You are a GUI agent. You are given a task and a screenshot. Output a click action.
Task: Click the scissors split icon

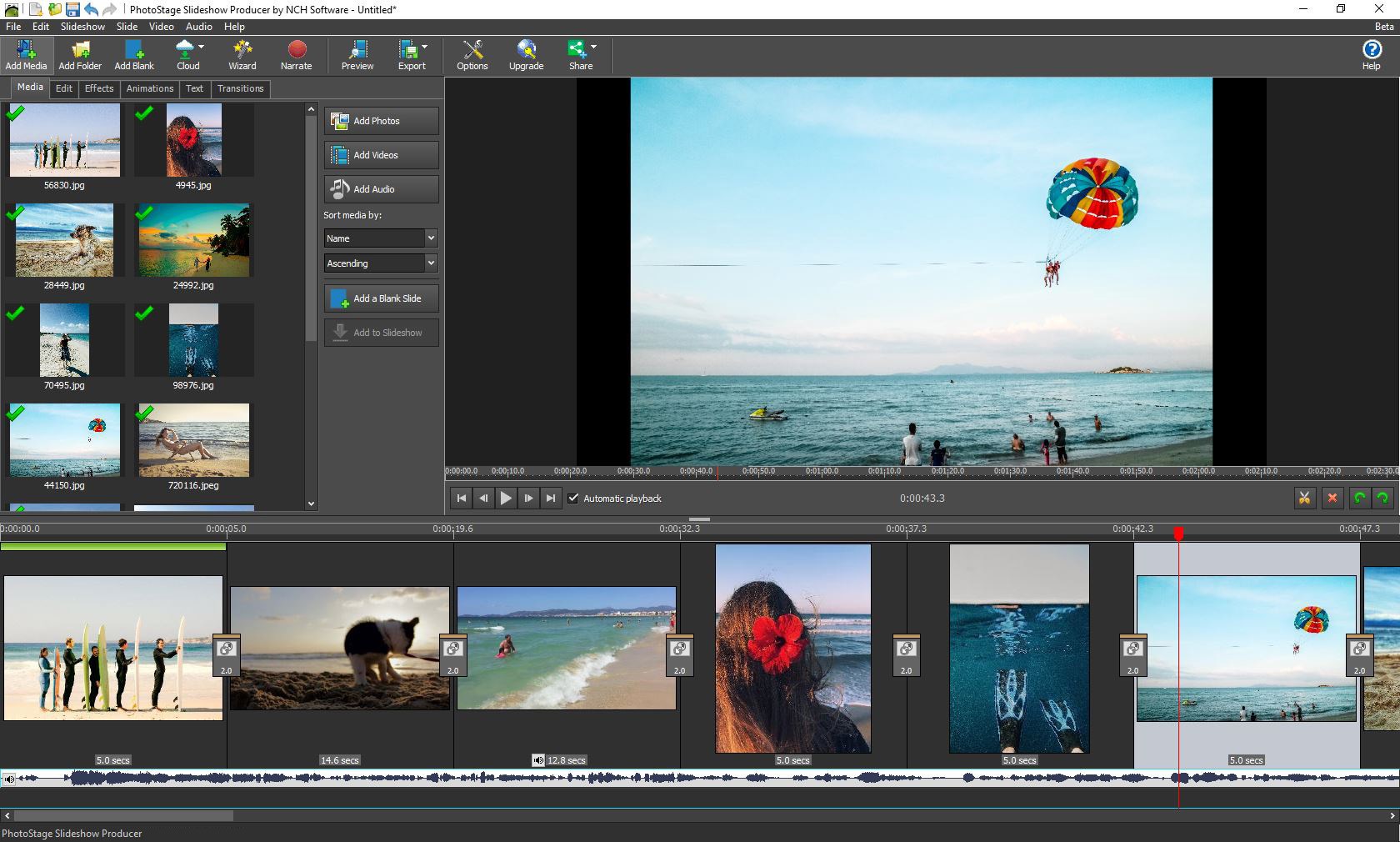coord(1304,498)
